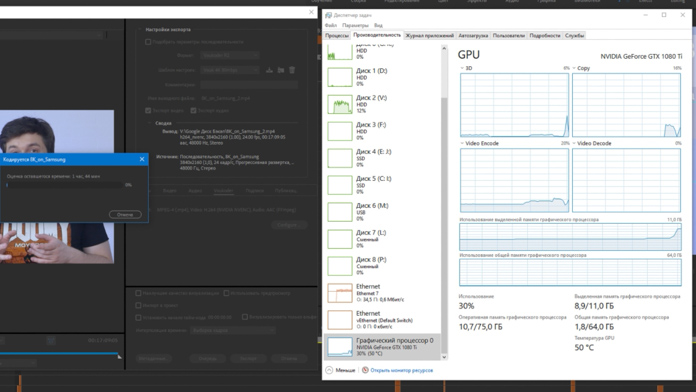Open the Формат dropdown
This screenshot has height=392, width=696.
point(229,55)
